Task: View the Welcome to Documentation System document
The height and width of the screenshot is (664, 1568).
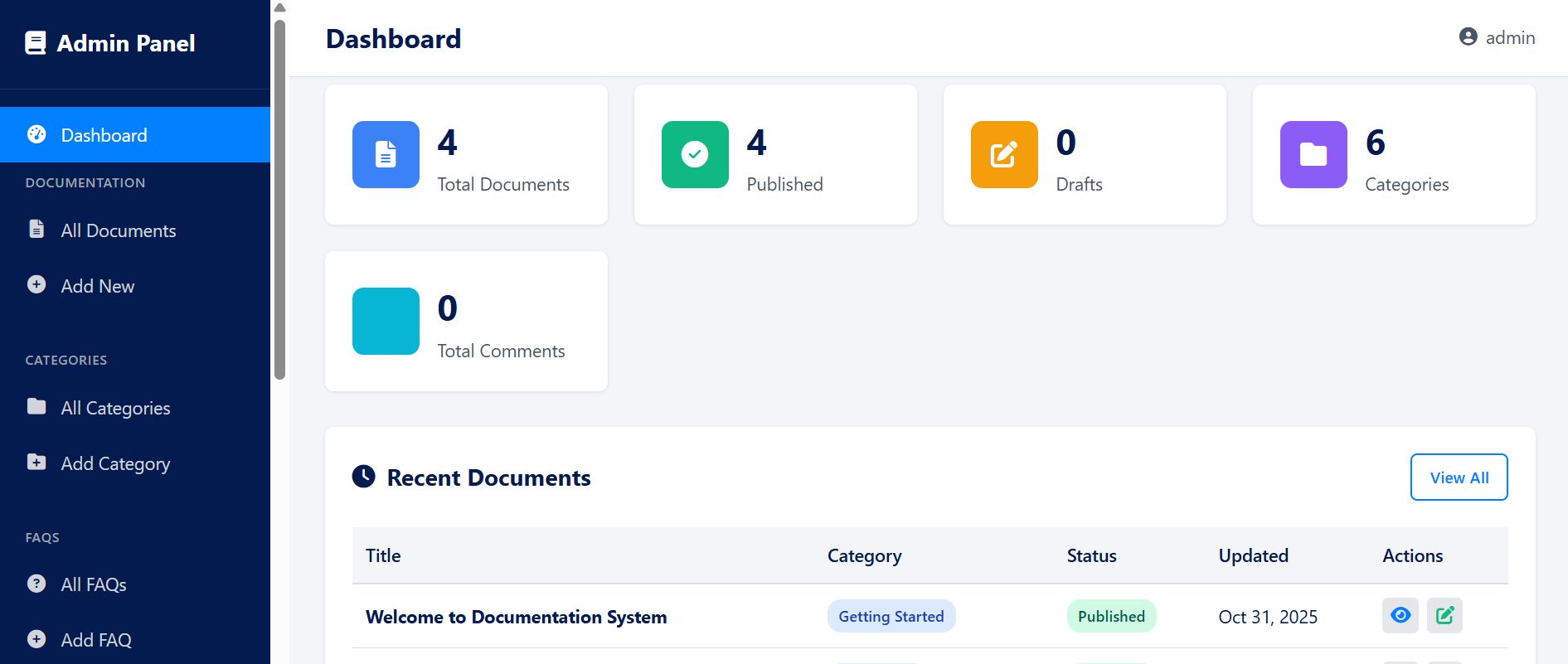Action: [x=1400, y=616]
